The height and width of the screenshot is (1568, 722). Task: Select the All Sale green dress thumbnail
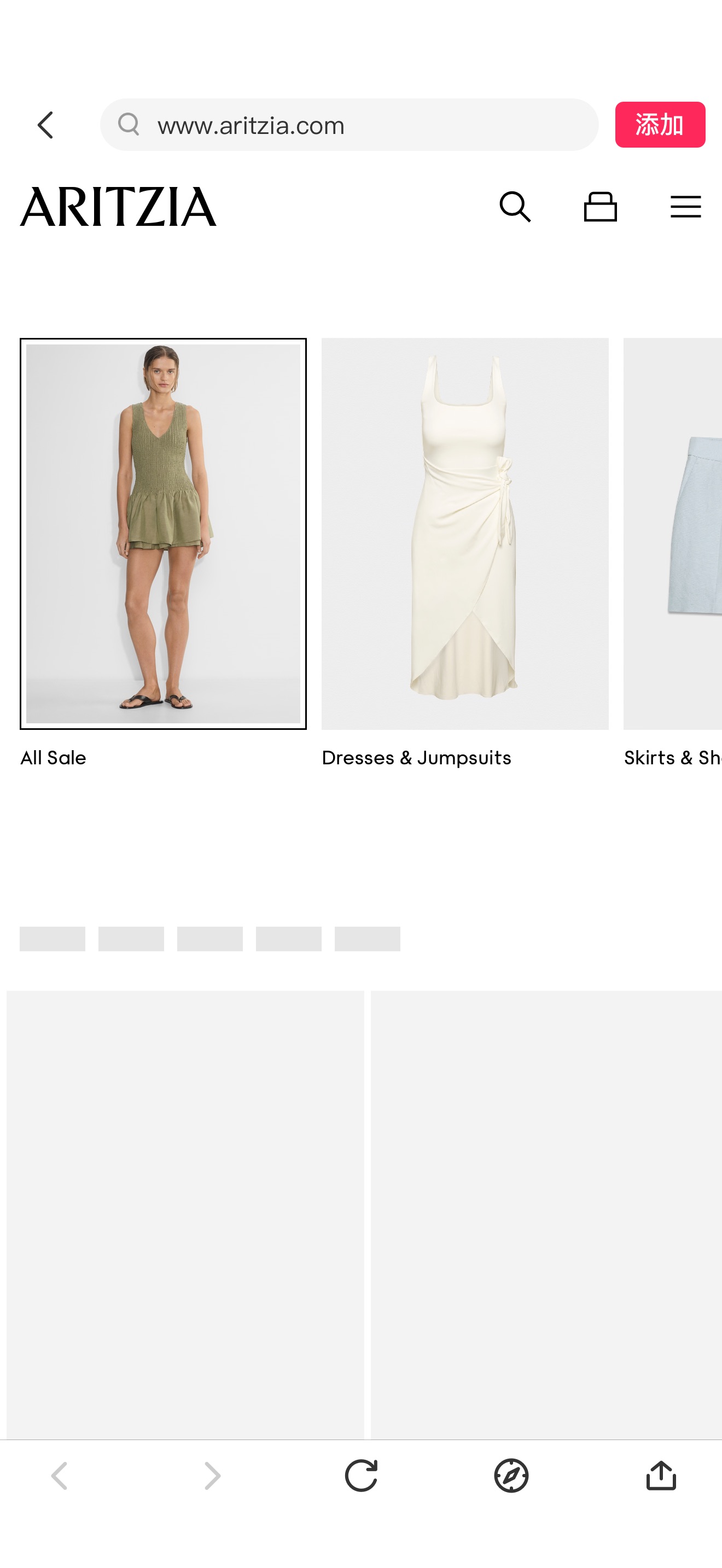(x=163, y=534)
